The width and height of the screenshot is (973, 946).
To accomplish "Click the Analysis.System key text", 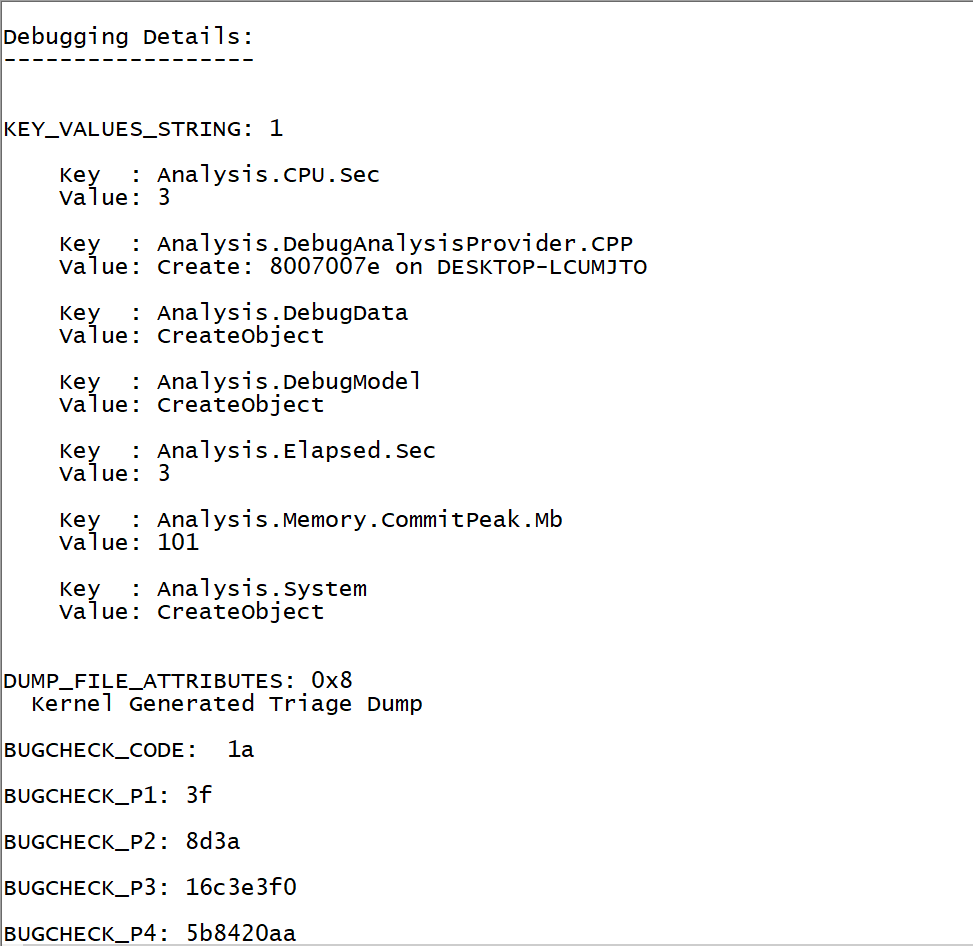I will pos(261,589).
